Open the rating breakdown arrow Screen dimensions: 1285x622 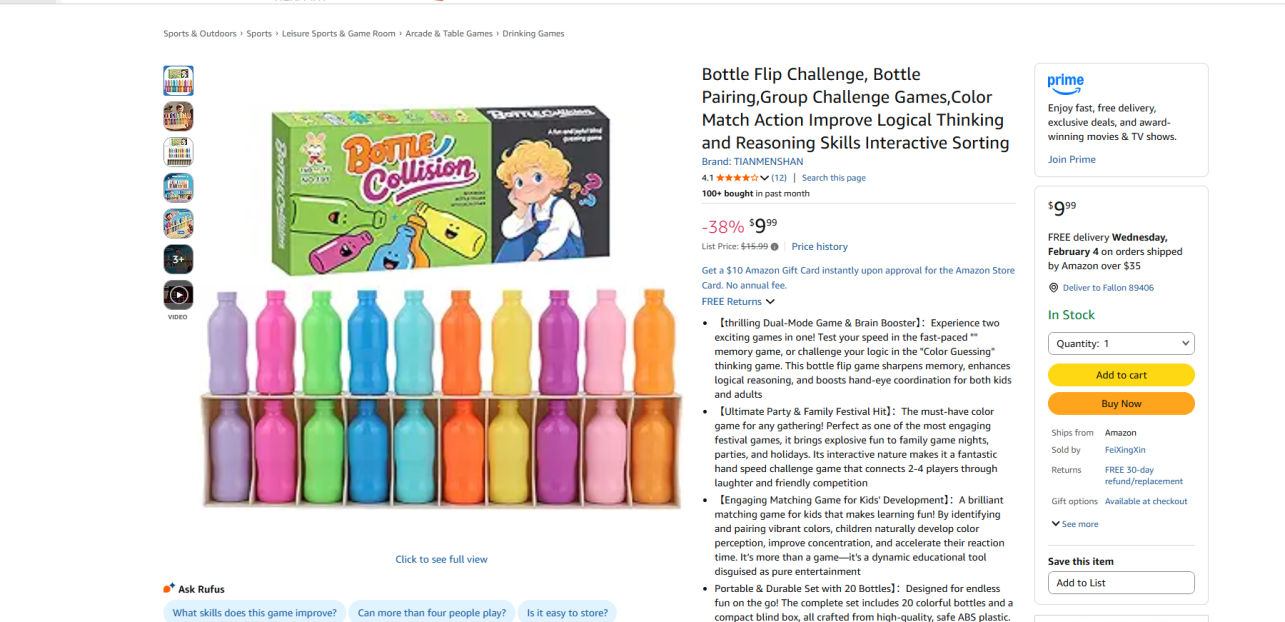pyautogui.click(x=765, y=178)
